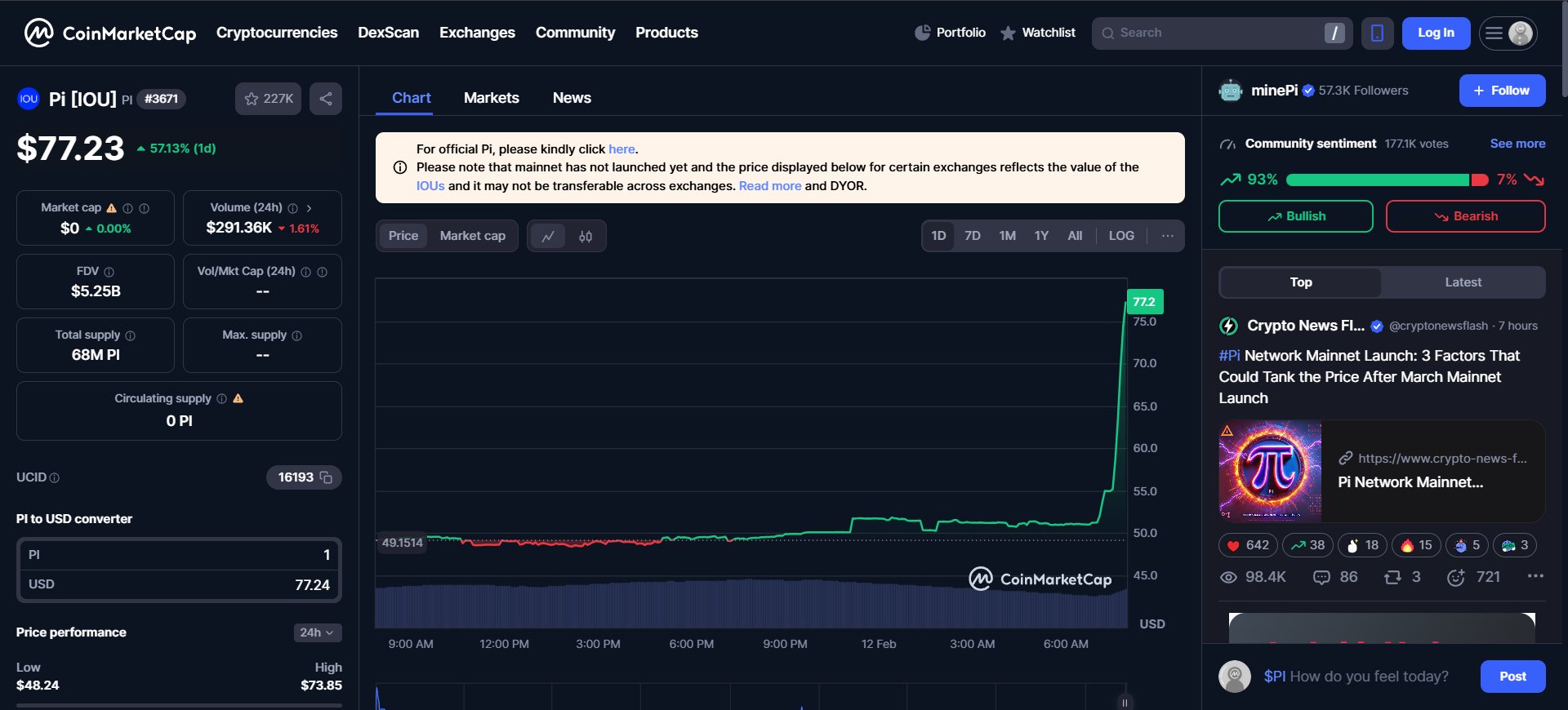1568x710 pixels.
Task: Click the share icon next to Pi
Action: point(326,99)
